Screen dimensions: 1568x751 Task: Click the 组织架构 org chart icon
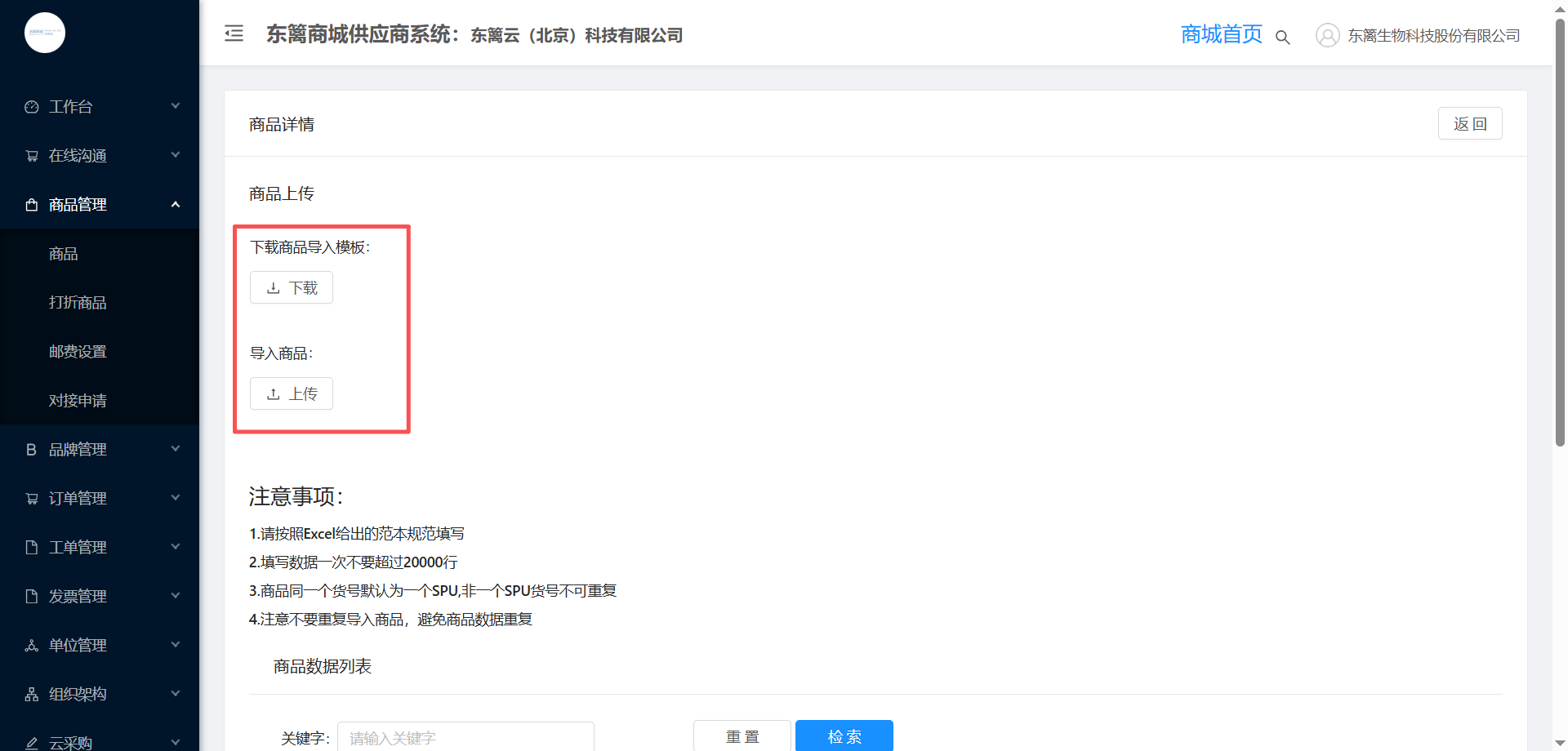coord(32,695)
